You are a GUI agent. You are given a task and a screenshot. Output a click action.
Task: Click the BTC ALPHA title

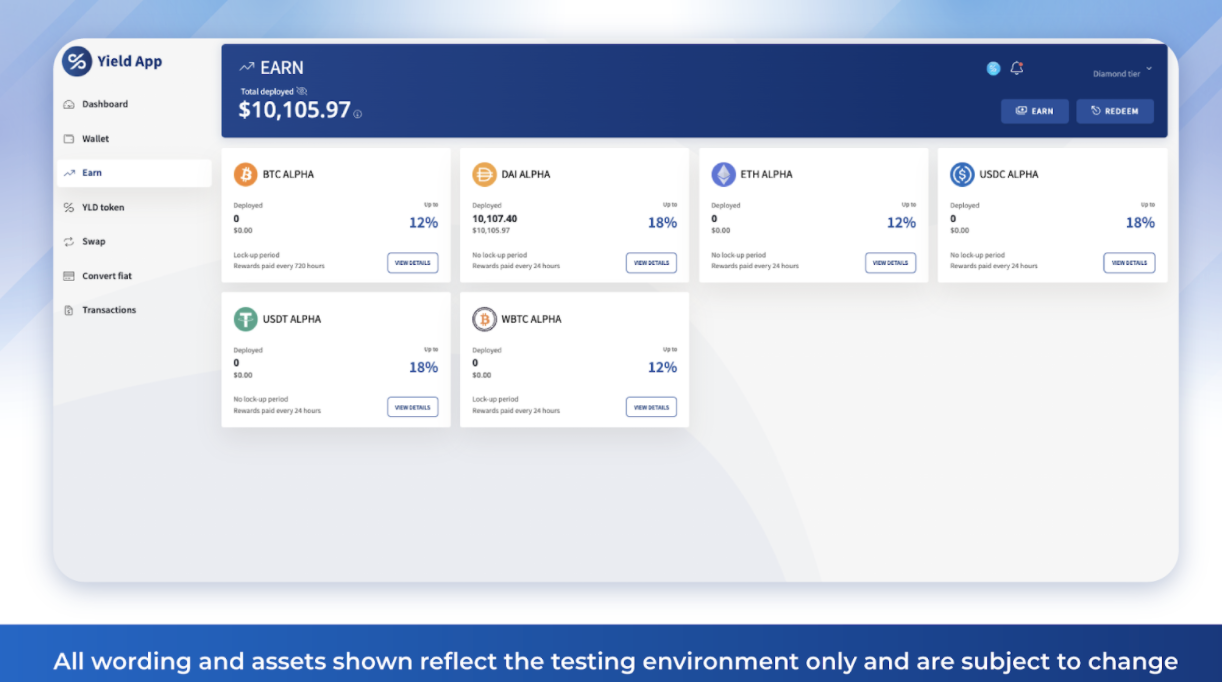coord(288,174)
